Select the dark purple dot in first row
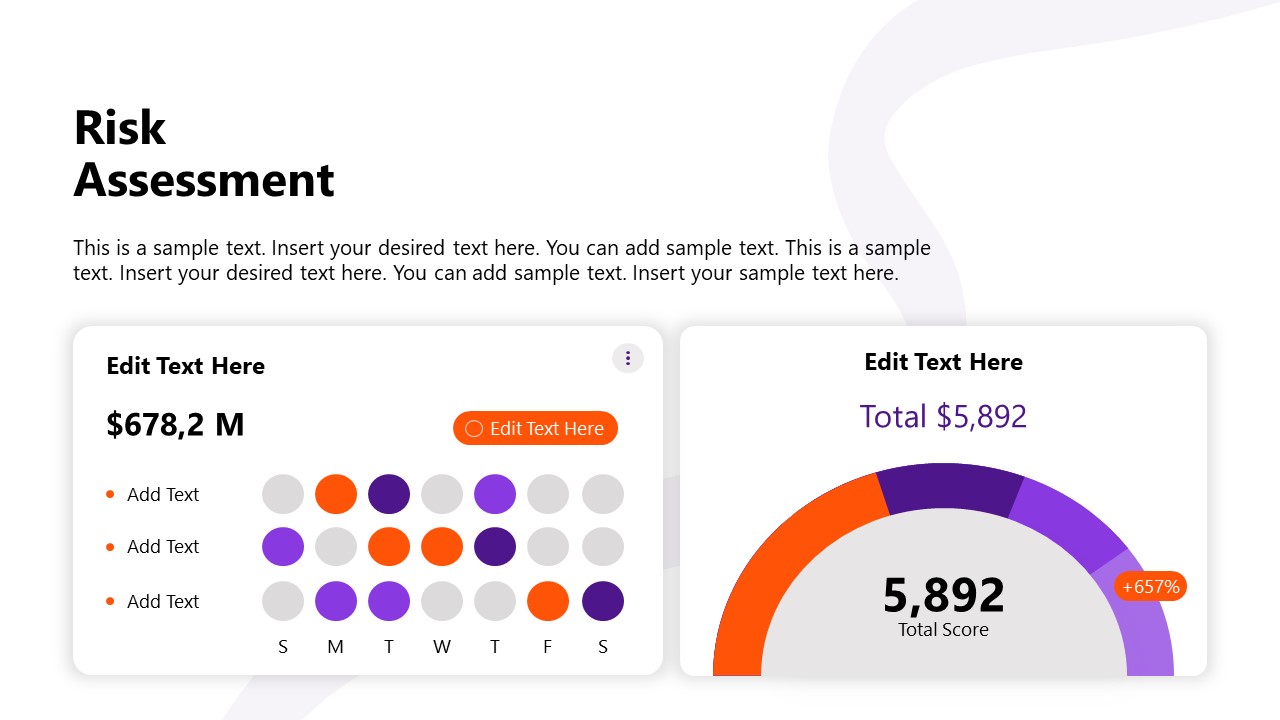The image size is (1280, 720). 389,494
